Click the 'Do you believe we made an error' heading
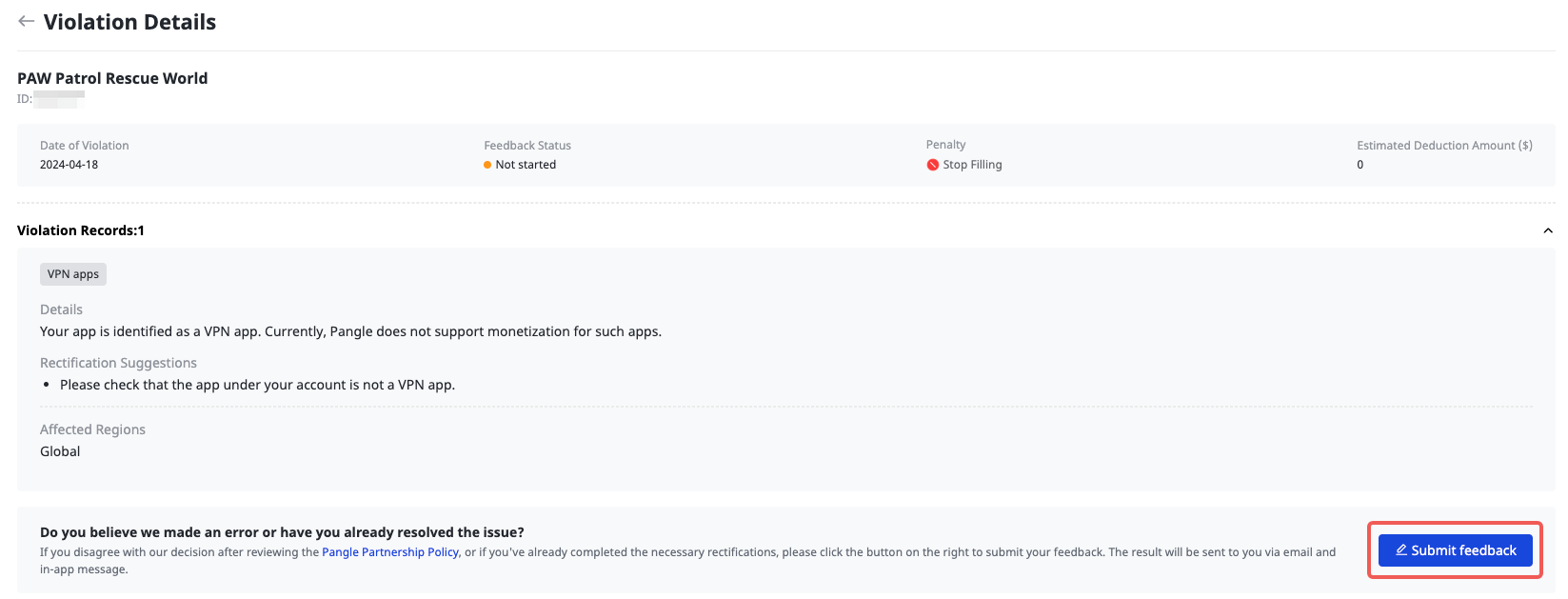The width and height of the screenshot is (1568, 599). coord(282,532)
